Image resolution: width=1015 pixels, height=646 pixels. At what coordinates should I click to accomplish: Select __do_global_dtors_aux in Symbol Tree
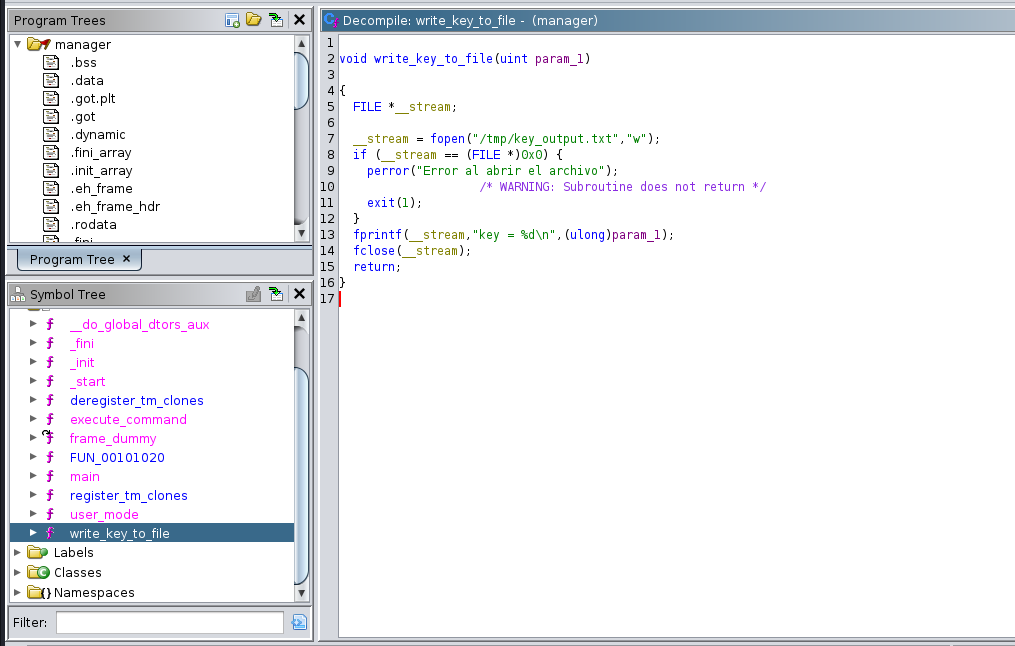(x=139, y=324)
